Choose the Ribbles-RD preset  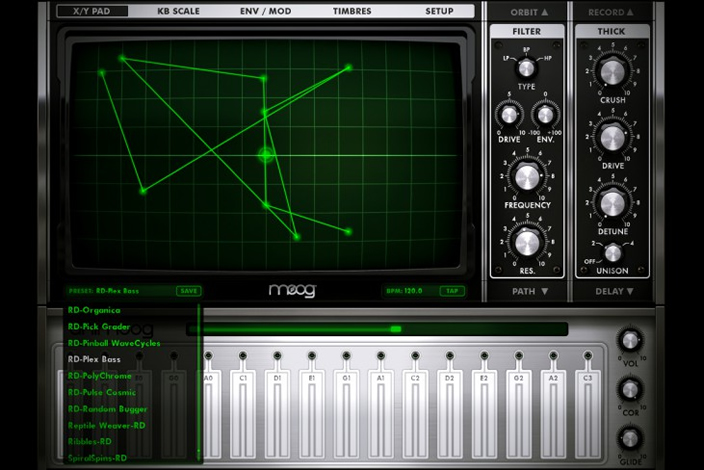(x=90, y=441)
